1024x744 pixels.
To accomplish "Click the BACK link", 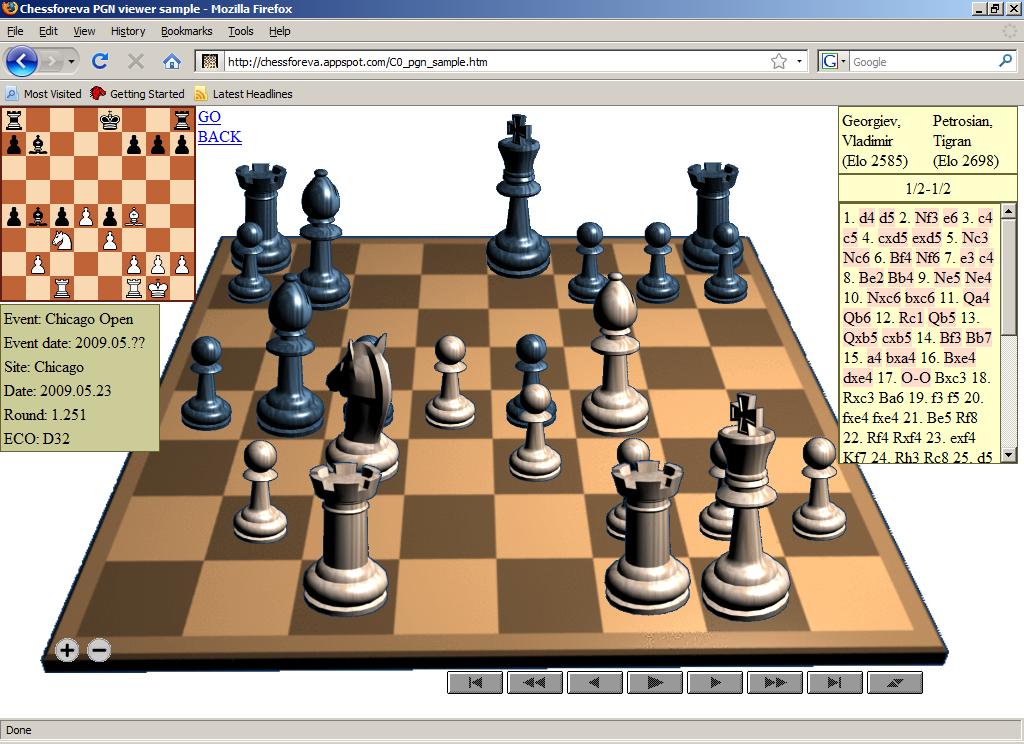I will pyautogui.click(x=219, y=137).
